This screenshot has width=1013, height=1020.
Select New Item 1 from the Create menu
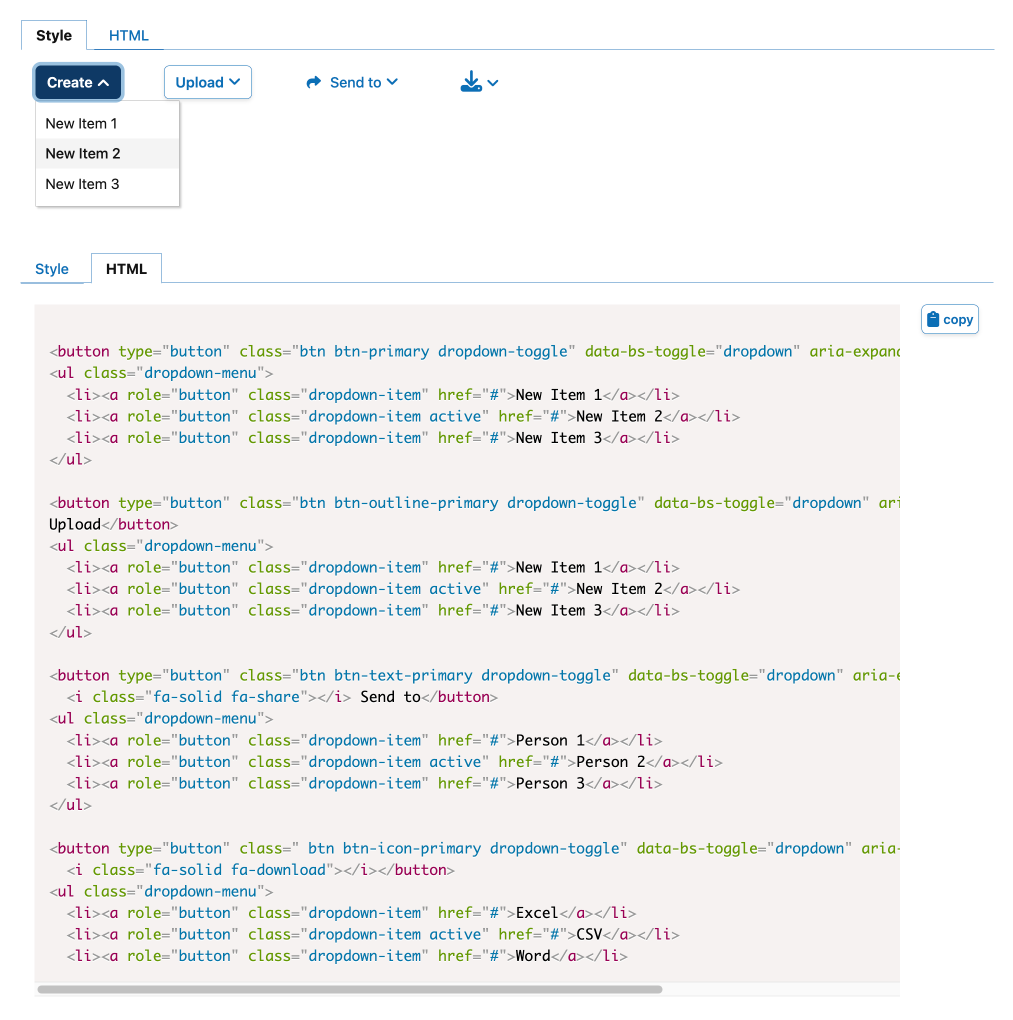(x=81, y=123)
